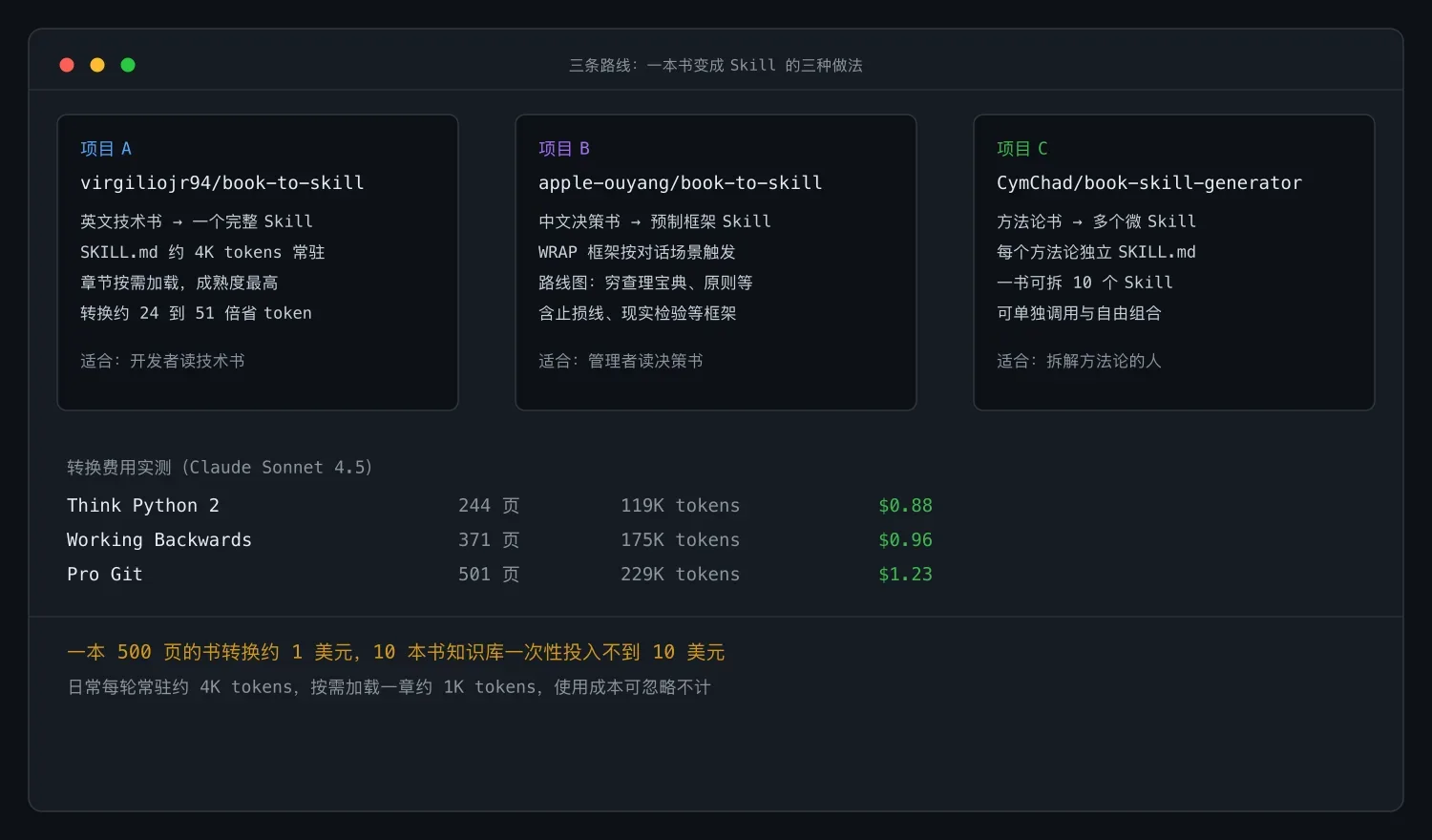Click 含止损线、现实检验等框架 line
Image resolution: width=1432 pixels, height=840 pixels.
pos(638,313)
